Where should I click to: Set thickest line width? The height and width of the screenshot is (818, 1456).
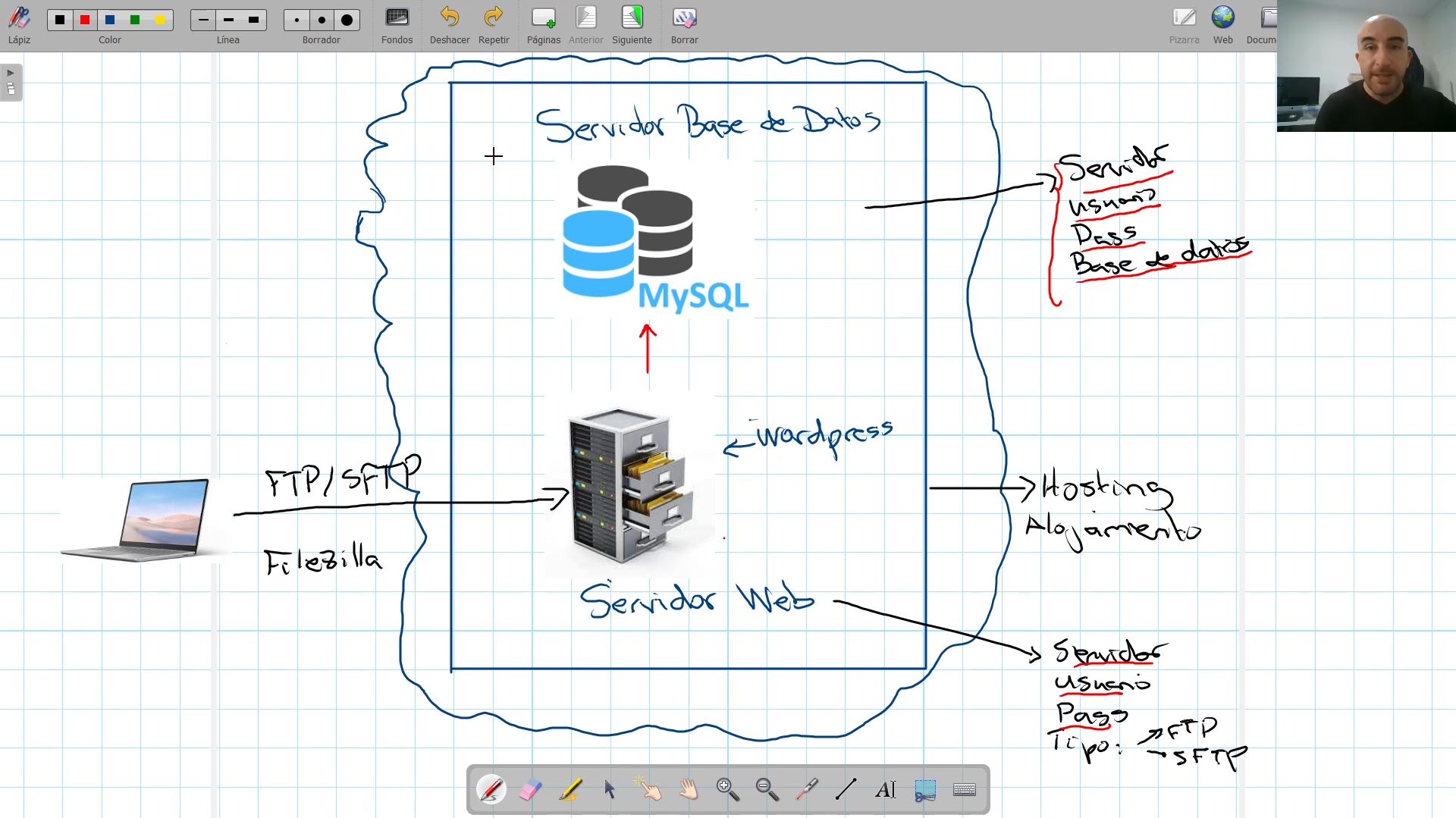pos(253,20)
